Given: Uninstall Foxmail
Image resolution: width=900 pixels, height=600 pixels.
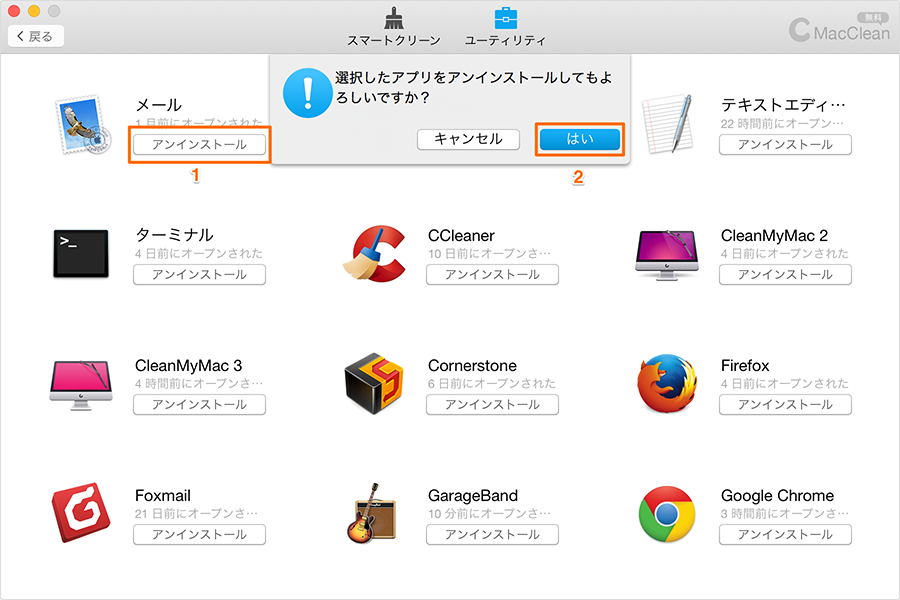Looking at the screenshot, I should (199, 535).
